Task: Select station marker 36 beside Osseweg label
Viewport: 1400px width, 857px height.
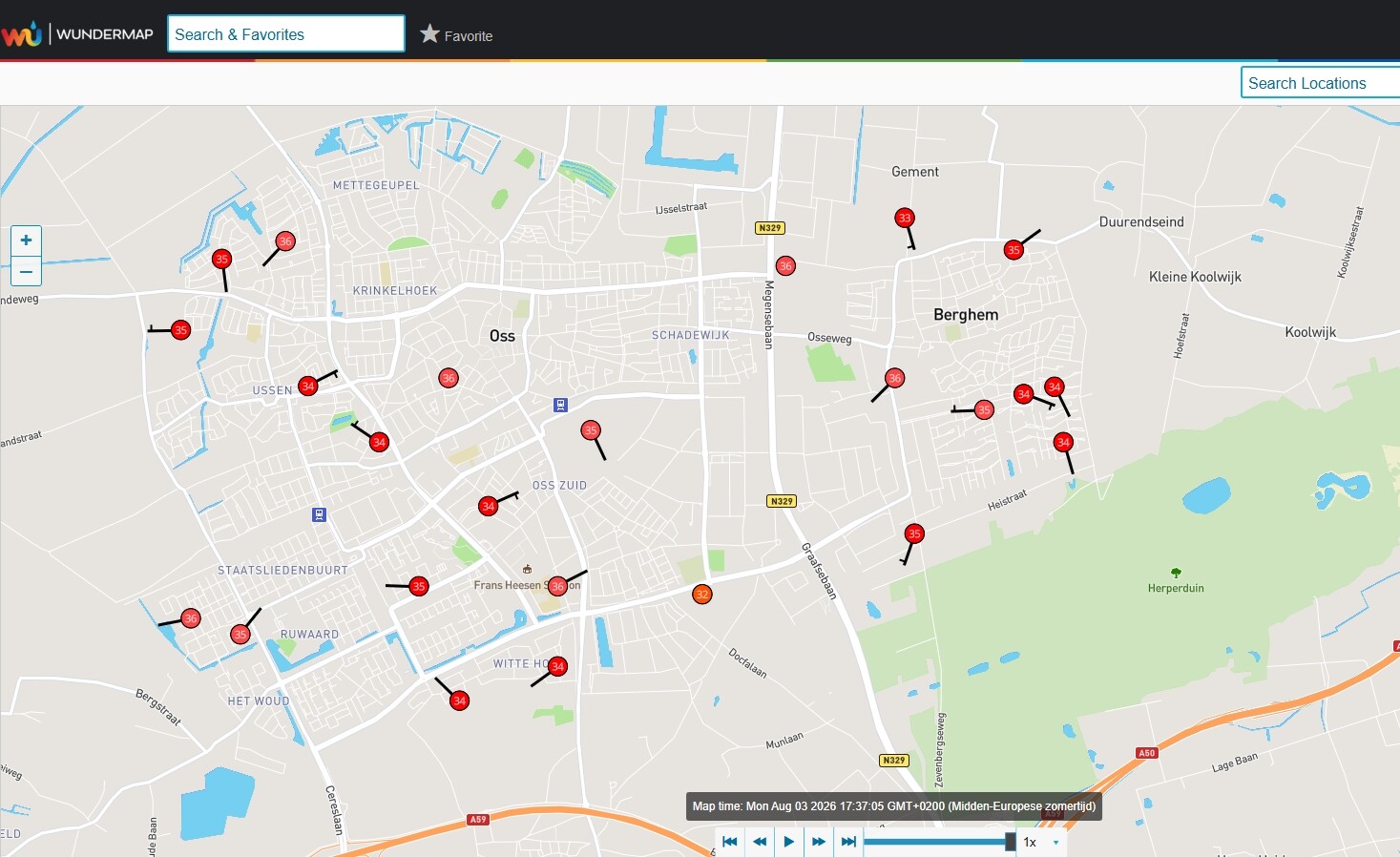Action: pyautogui.click(x=894, y=378)
